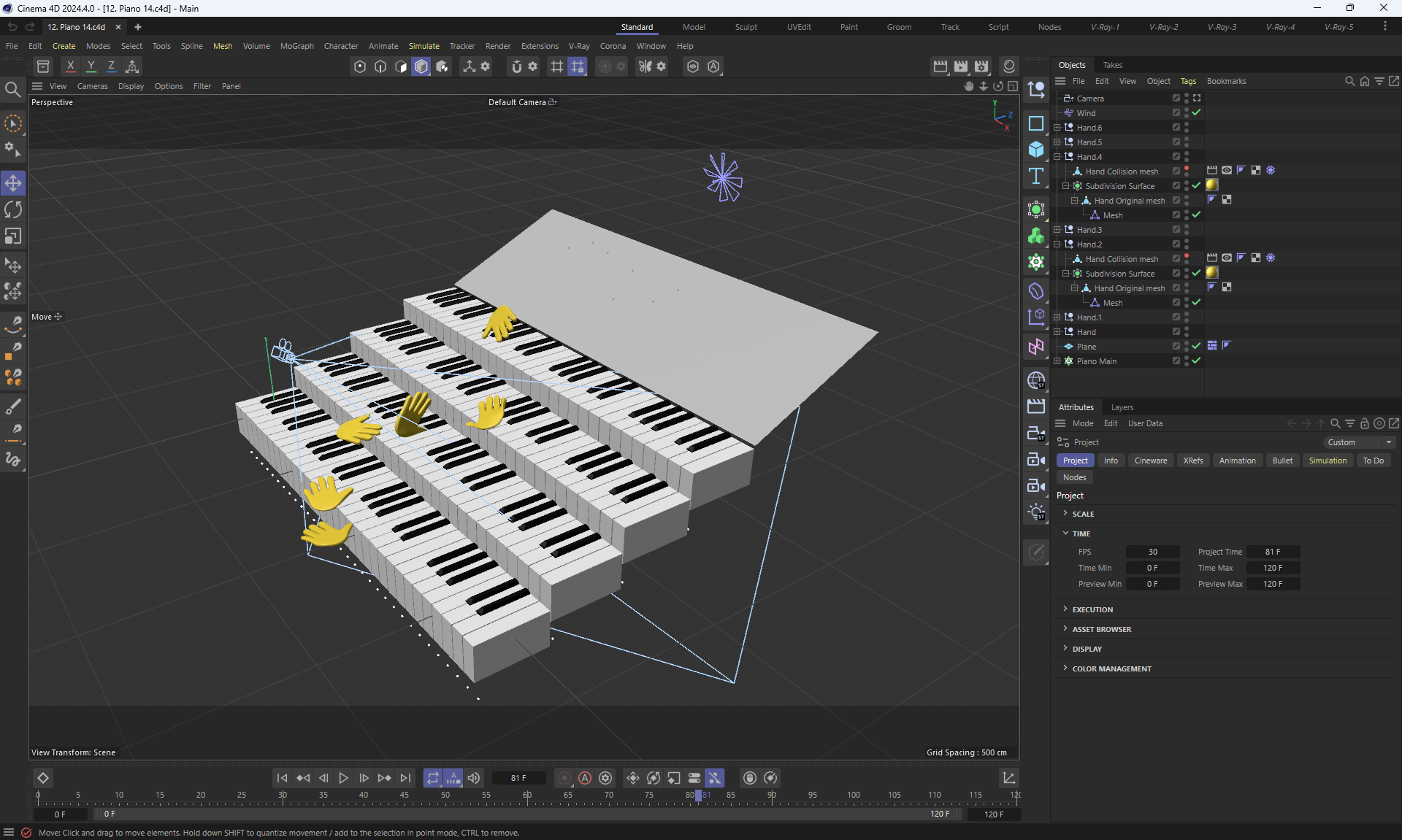
Task: Expand the Hand.6 object hierarchy
Action: (1057, 128)
